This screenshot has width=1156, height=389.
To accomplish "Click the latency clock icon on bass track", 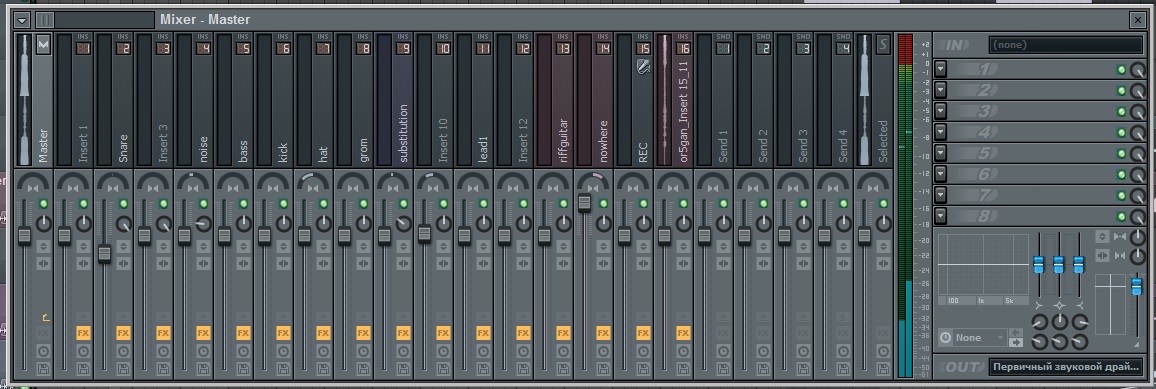I will pos(243,352).
